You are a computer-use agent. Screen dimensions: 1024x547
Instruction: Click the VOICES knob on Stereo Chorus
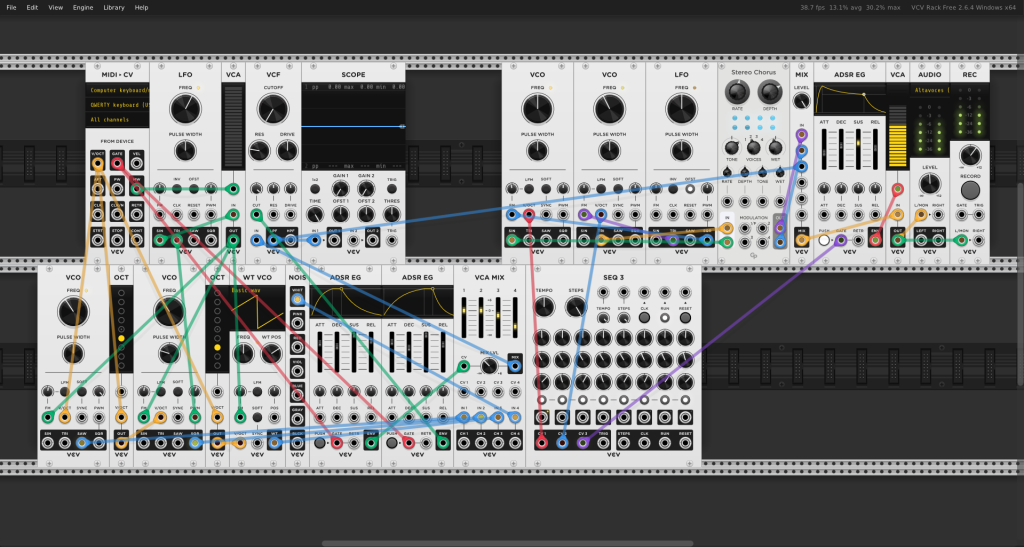(754, 148)
